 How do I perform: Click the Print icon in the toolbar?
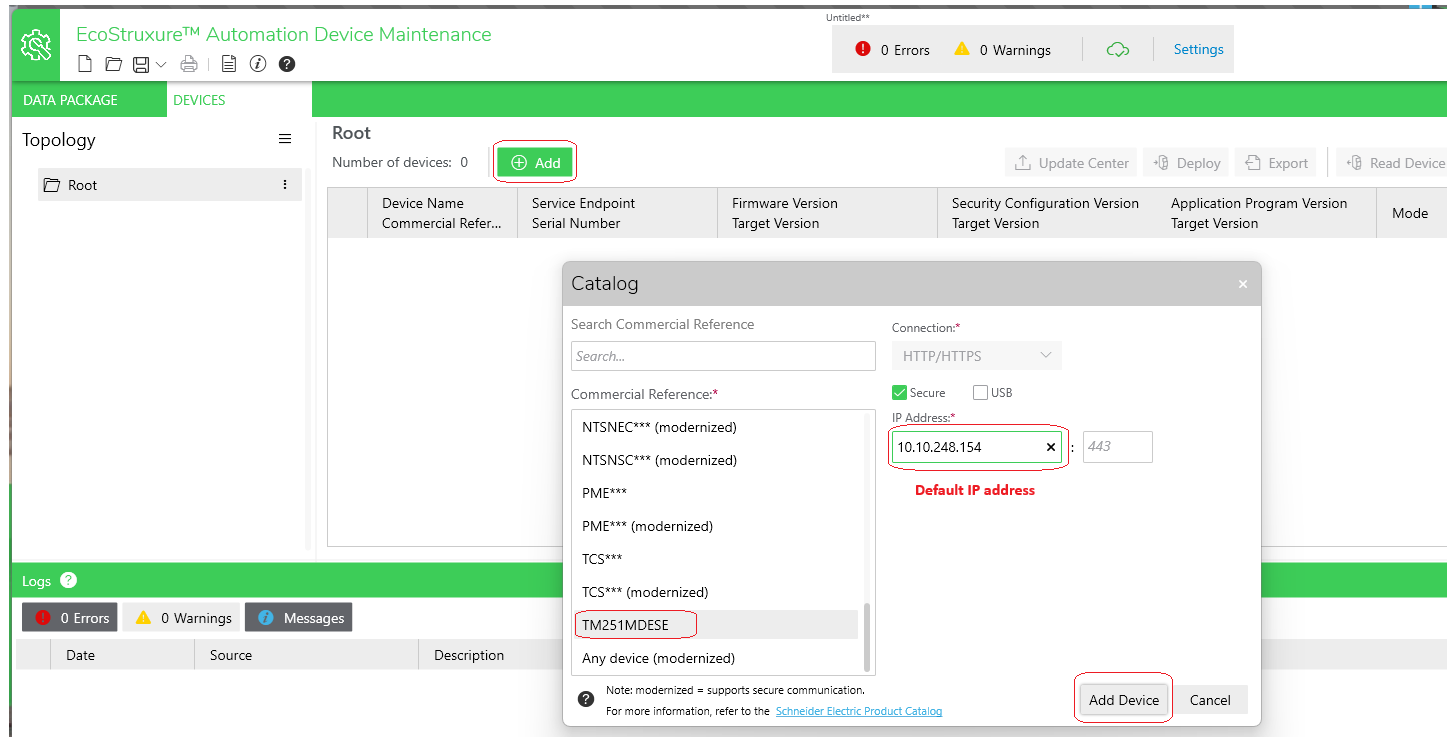(189, 65)
